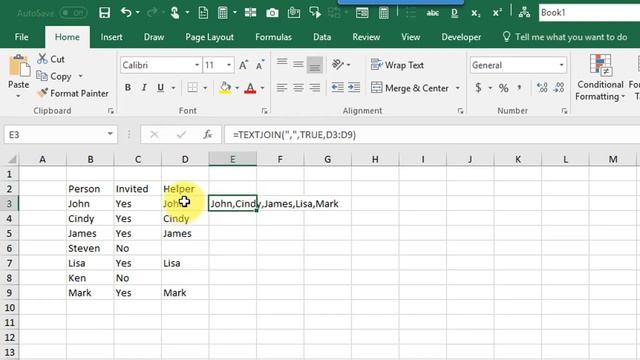640x360 pixels.
Task: Open the Developer tab
Action: (461, 37)
